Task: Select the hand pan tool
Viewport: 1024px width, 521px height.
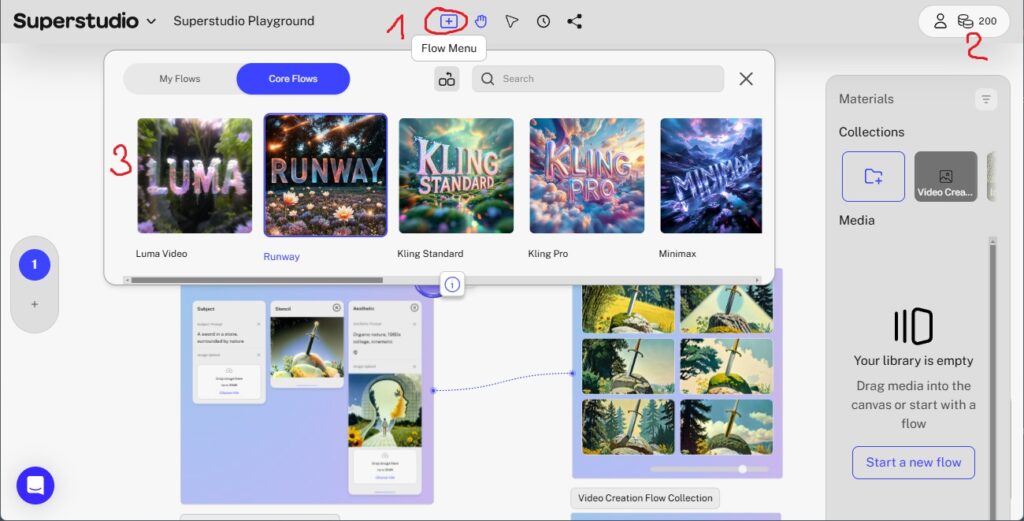Action: (x=481, y=21)
